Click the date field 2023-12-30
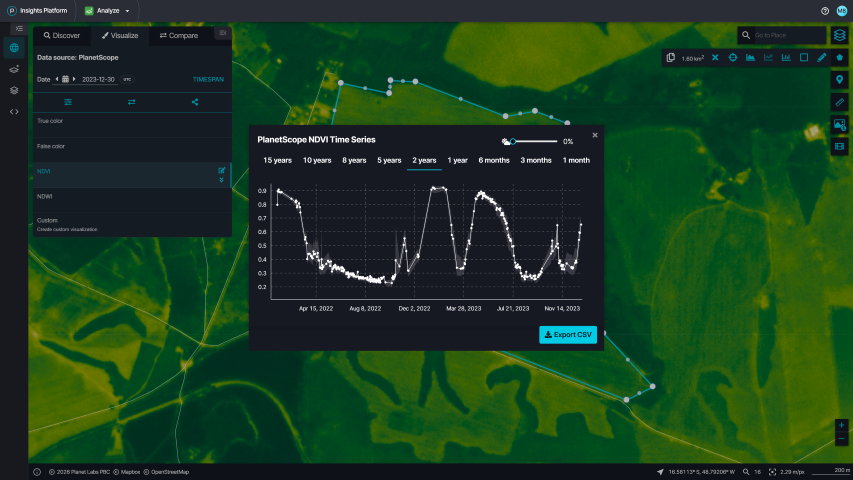The width and height of the screenshot is (853, 480). (98, 79)
